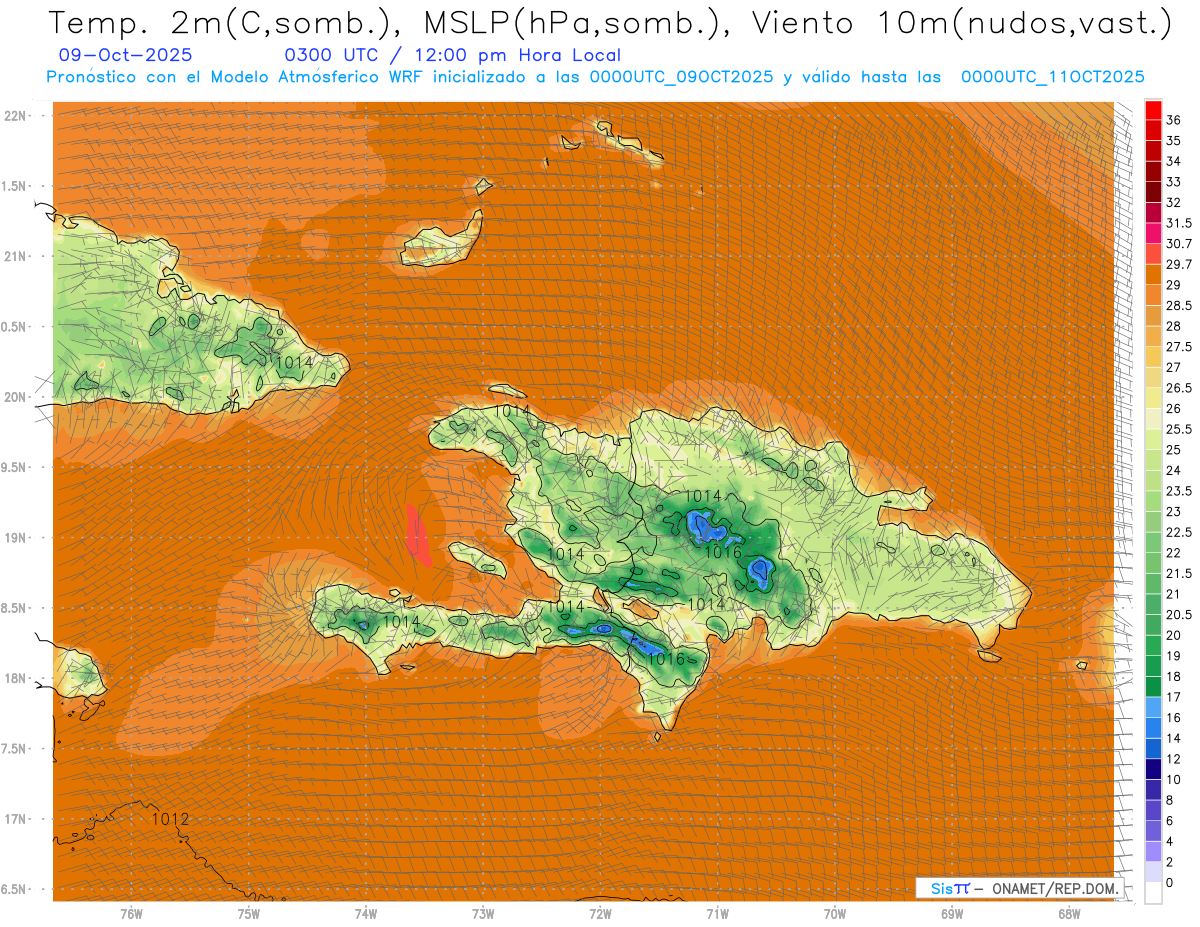Select the bright red swatch above 36
1200x927 pixels.
tap(1153, 109)
